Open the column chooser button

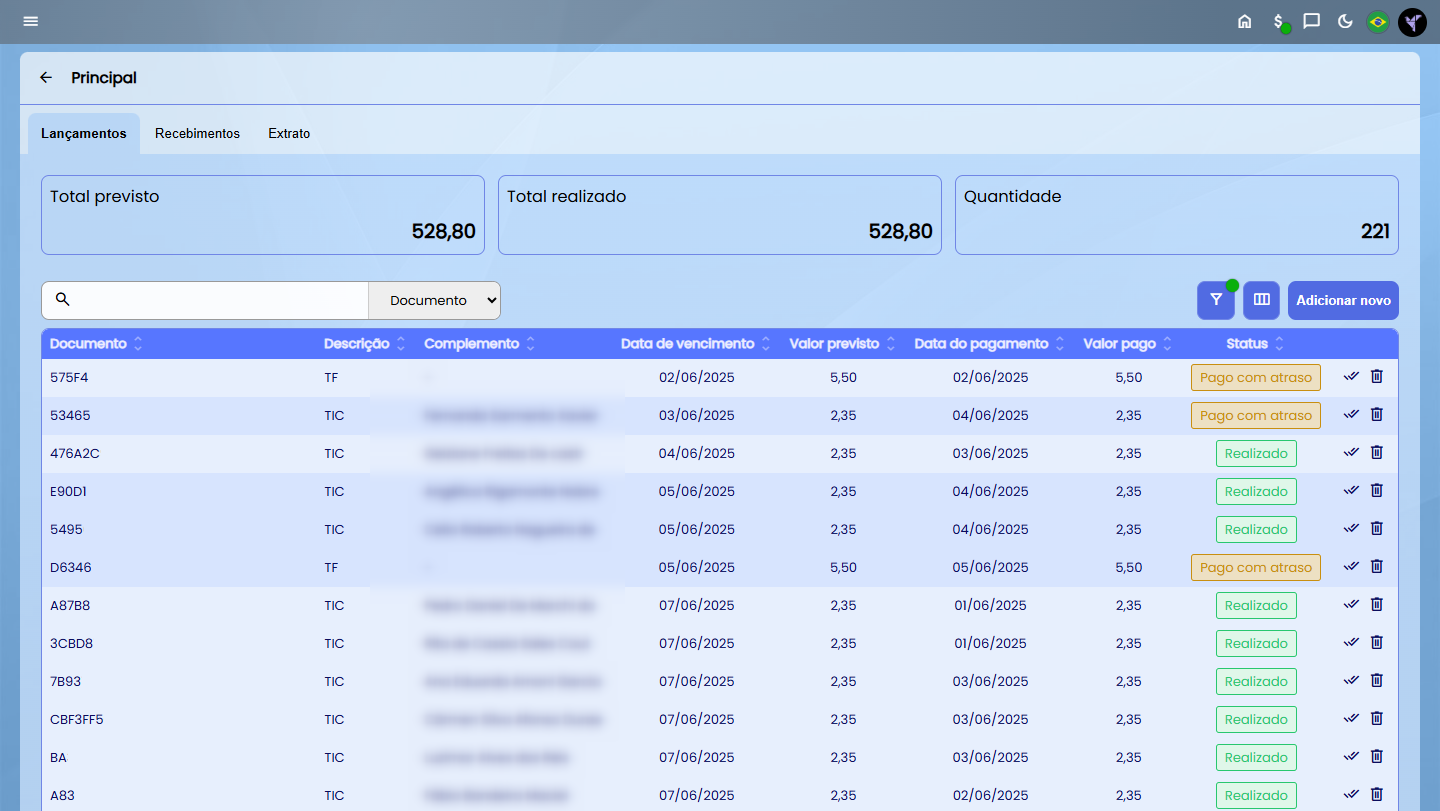pyautogui.click(x=1262, y=300)
